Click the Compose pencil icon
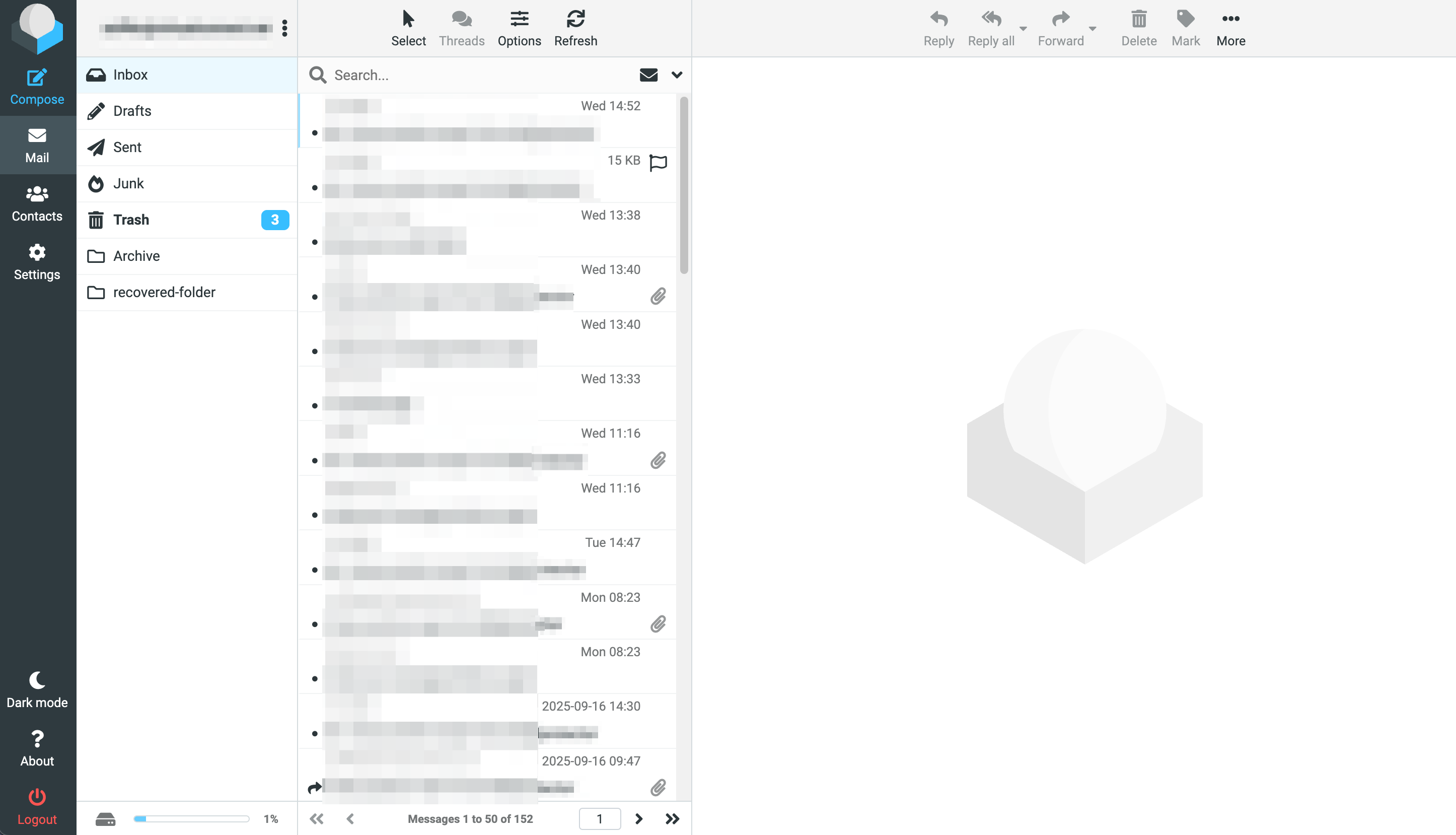 pyautogui.click(x=37, y=79)
